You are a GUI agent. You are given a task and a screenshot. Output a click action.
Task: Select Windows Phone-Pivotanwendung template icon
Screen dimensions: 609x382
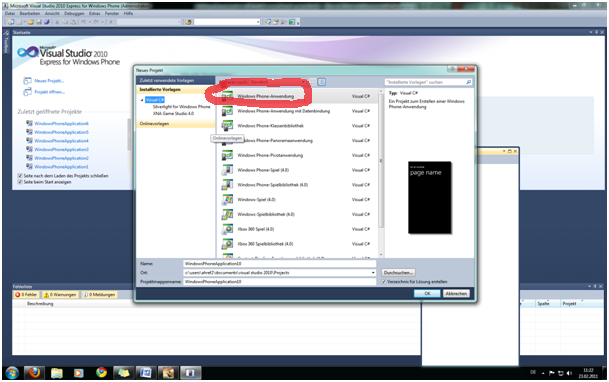point(227,155)
